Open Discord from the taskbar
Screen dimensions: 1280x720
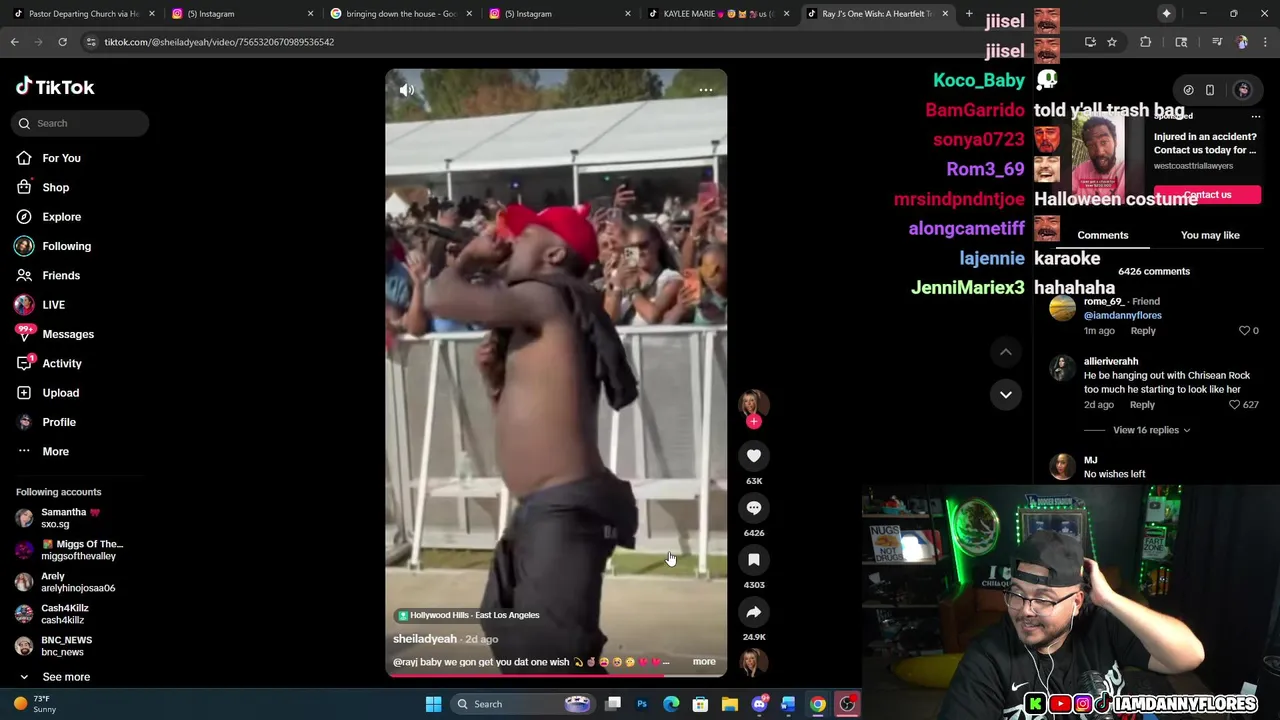pos(759,704)
